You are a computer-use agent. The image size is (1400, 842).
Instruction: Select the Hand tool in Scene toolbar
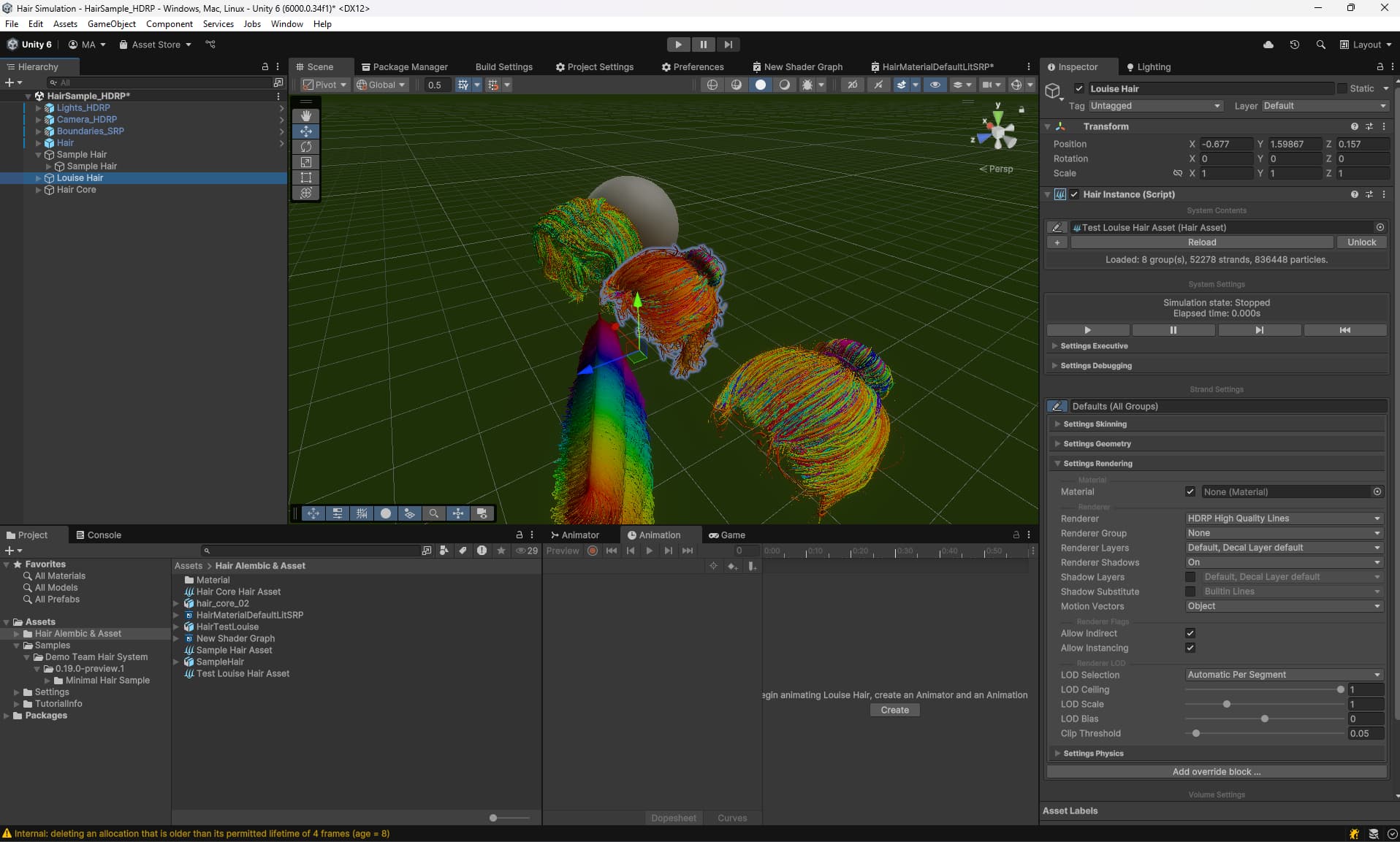306,116
